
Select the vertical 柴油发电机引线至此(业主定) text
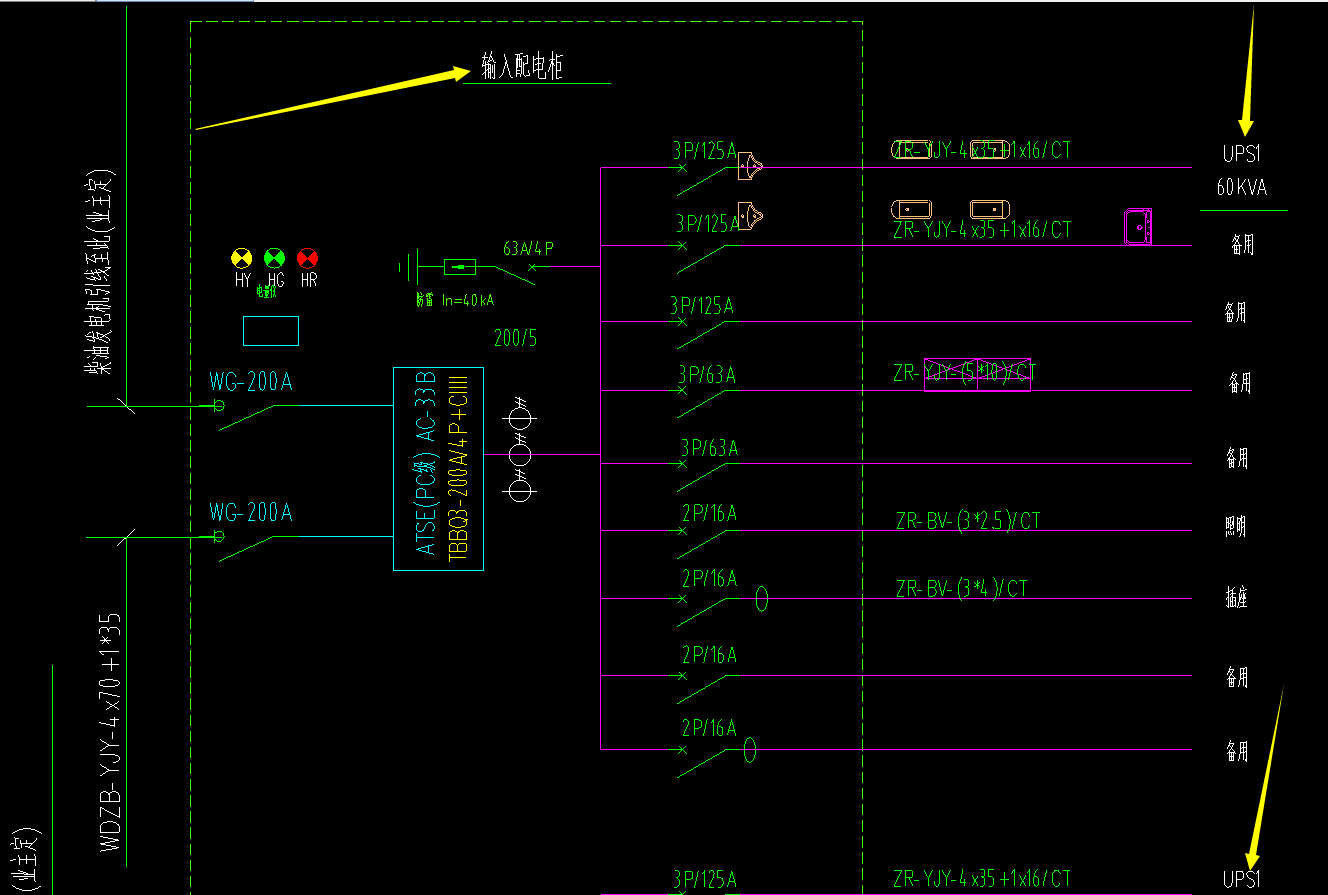pos(100,272)
